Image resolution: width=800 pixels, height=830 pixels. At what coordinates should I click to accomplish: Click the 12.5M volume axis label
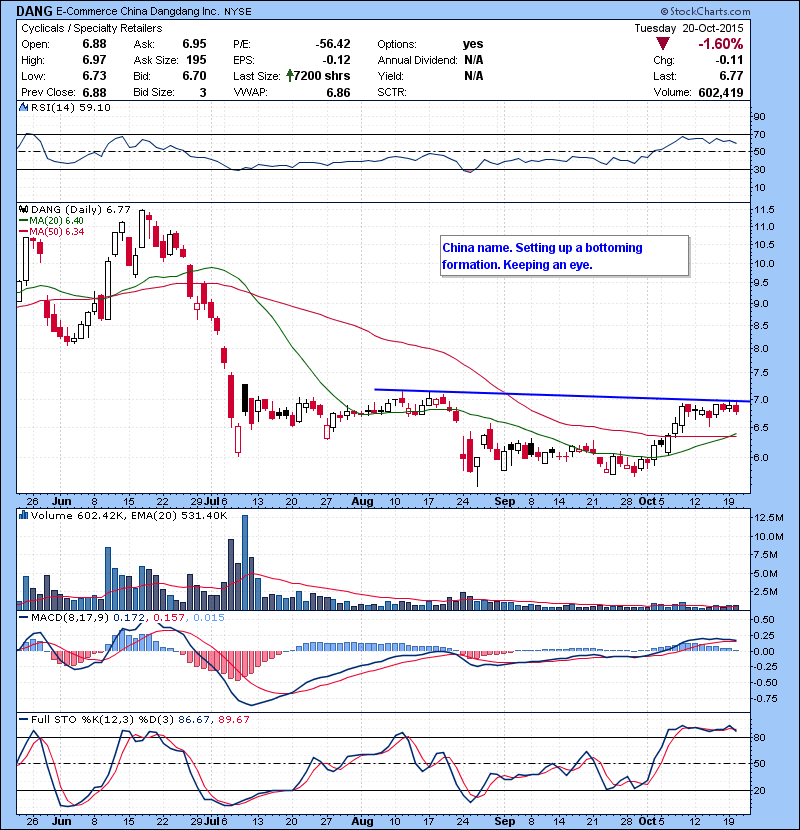click(x=768, y=517)
